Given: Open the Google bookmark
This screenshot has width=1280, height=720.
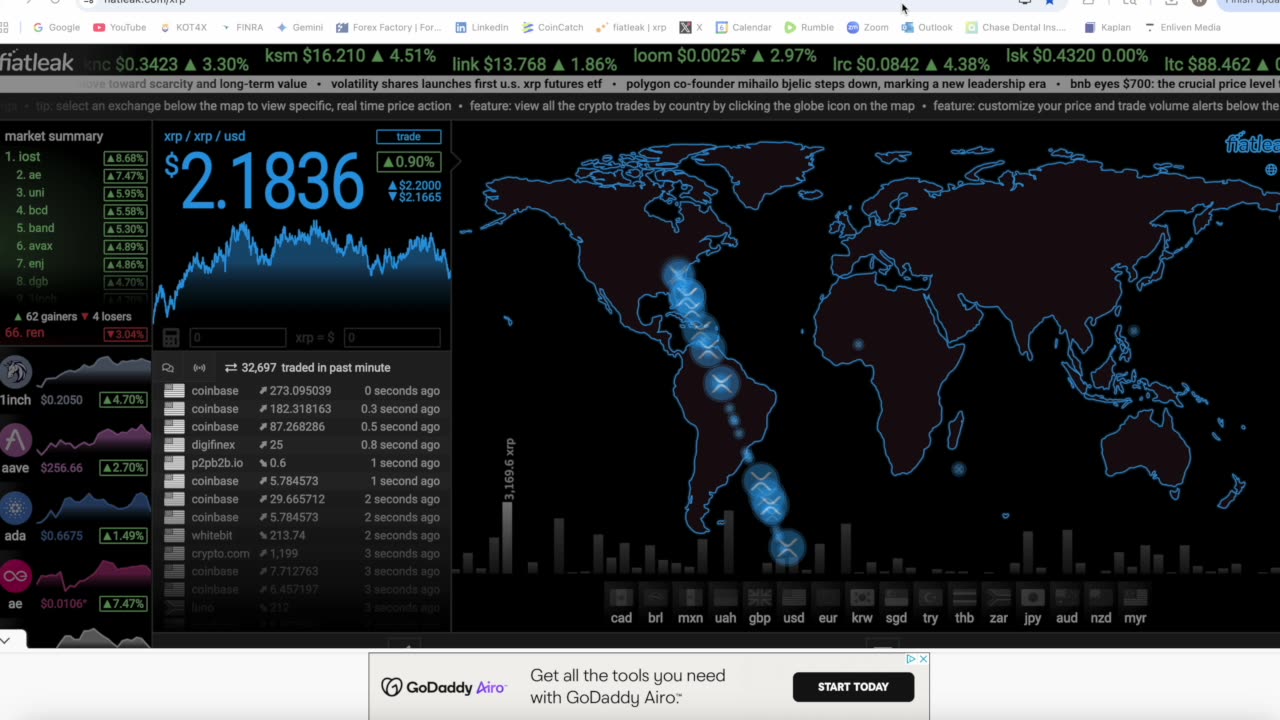Looking at the screenshot, I should pos(56,27).
